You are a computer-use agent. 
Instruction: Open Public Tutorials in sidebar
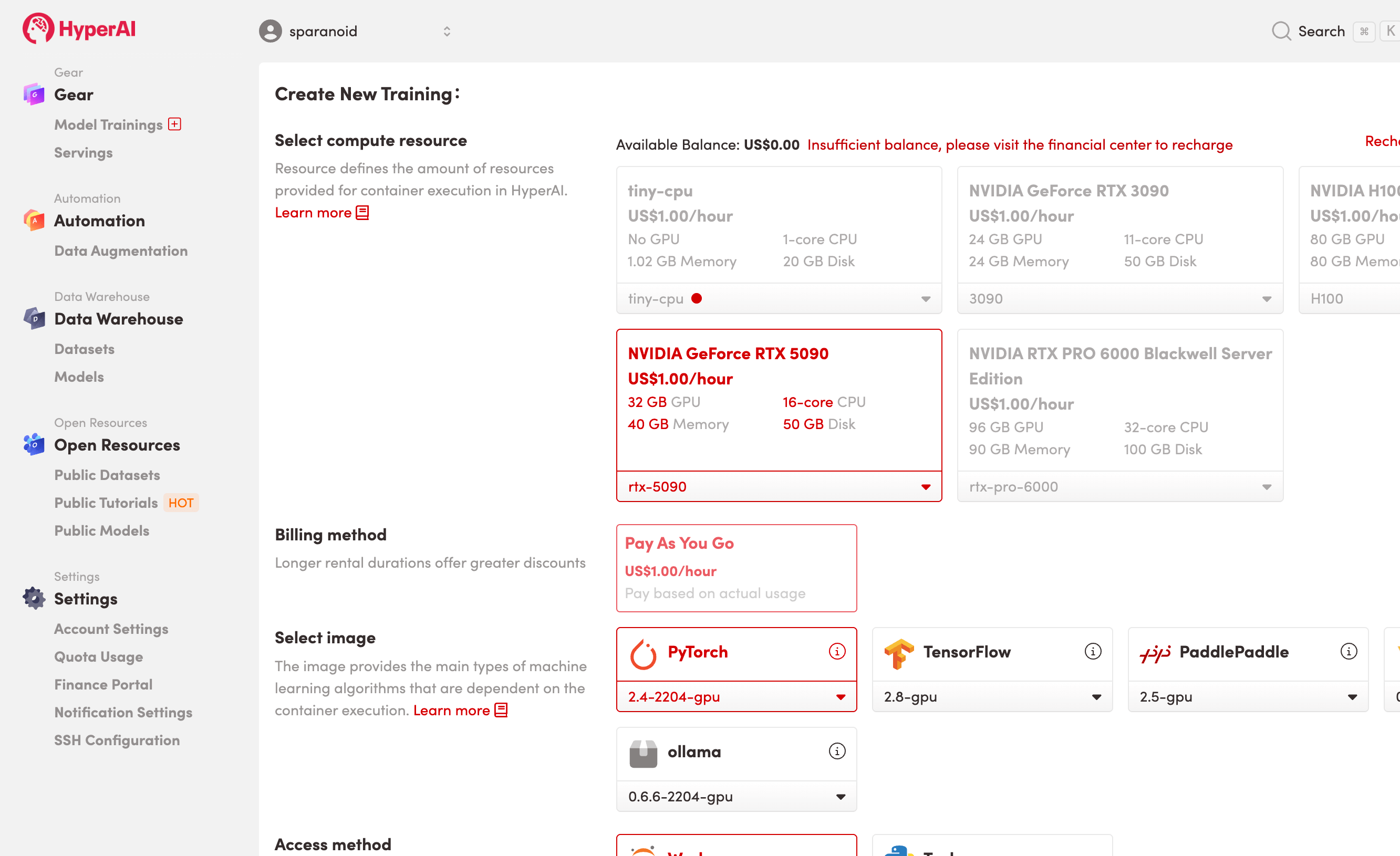[x=106, y=503]
